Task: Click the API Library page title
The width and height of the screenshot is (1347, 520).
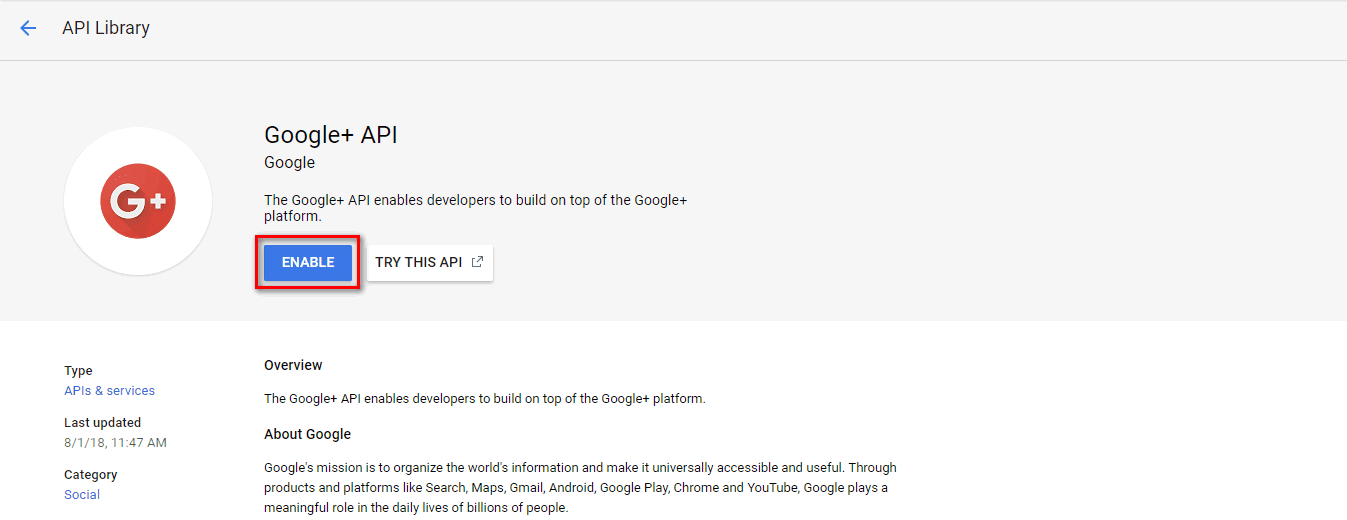Action: [106, 28]
